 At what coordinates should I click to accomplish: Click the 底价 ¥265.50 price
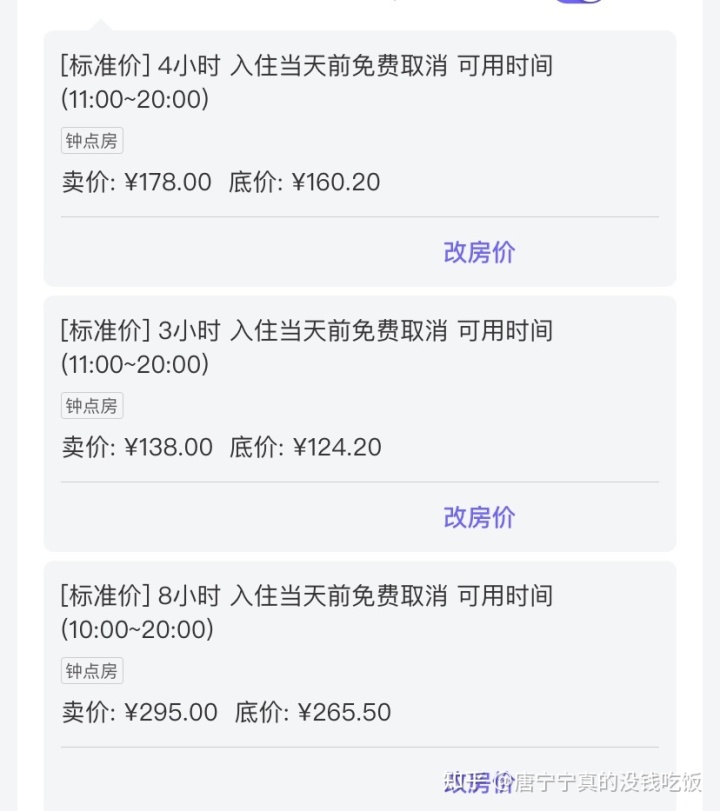tap(312, 712)
